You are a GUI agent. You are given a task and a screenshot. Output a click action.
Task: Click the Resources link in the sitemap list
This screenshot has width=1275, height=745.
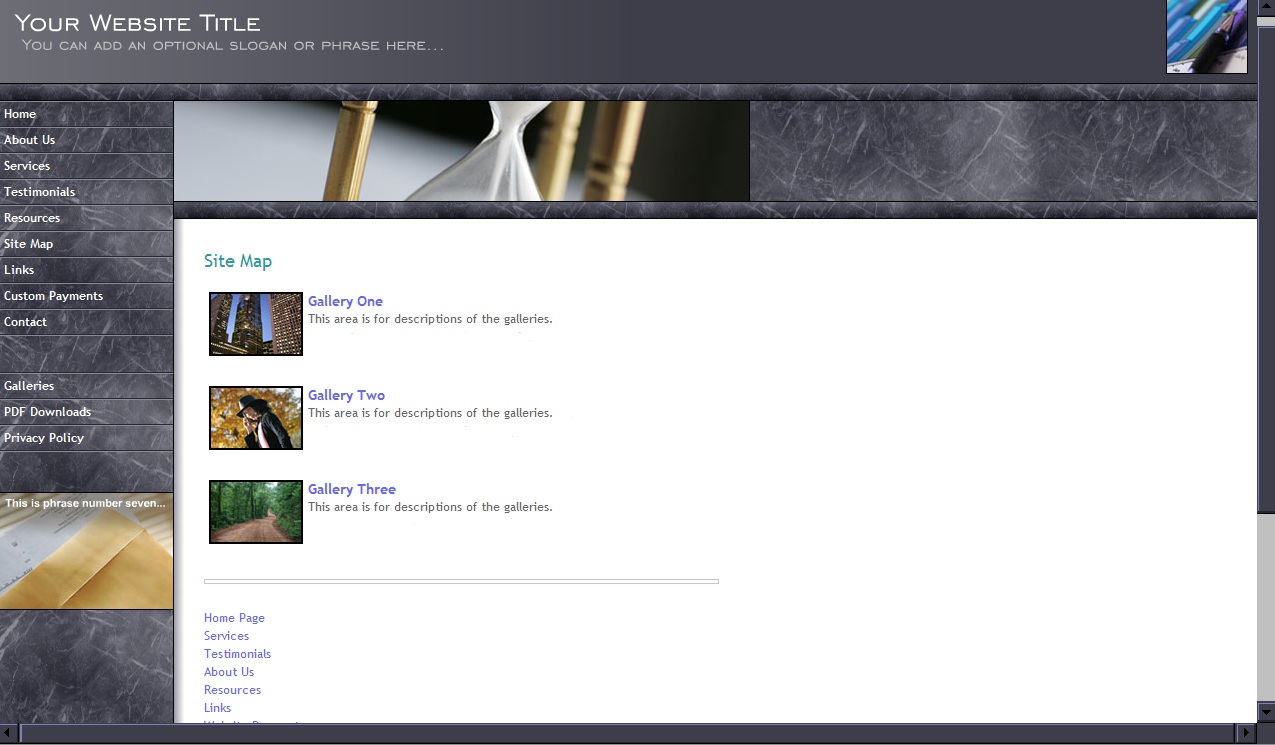tap(232, 690)
